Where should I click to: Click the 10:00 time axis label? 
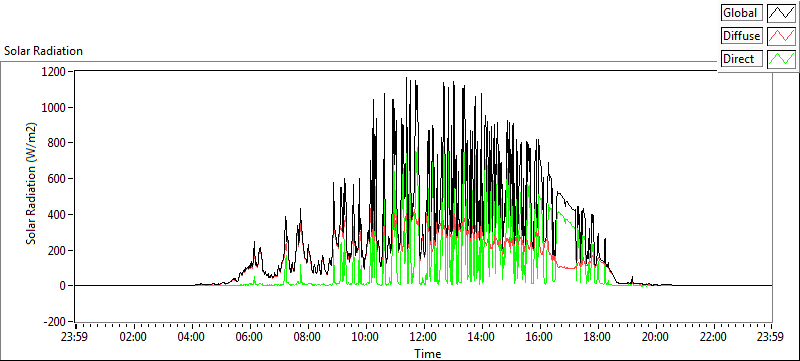[x=366, y=337]
